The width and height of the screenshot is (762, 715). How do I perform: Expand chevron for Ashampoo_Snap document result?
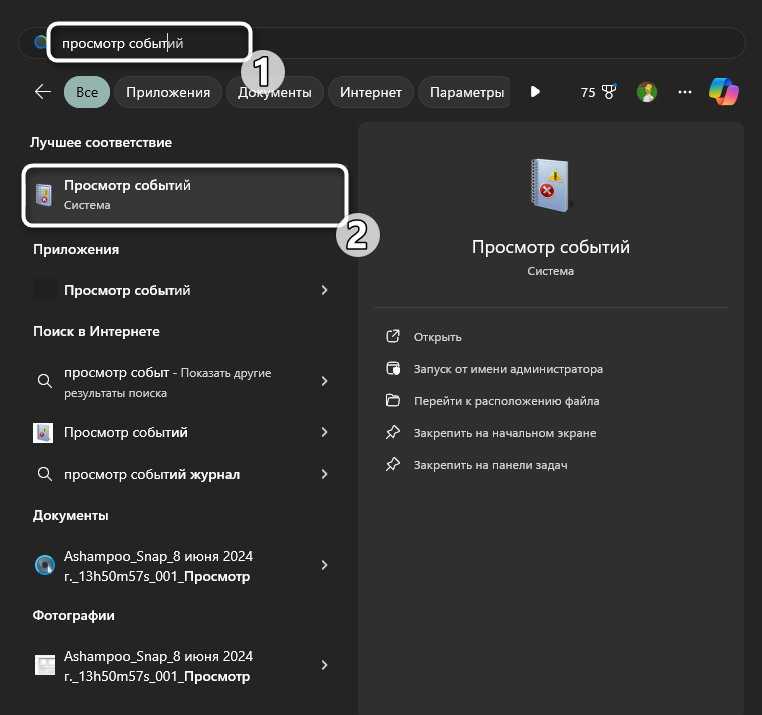(x=324, y=565)
